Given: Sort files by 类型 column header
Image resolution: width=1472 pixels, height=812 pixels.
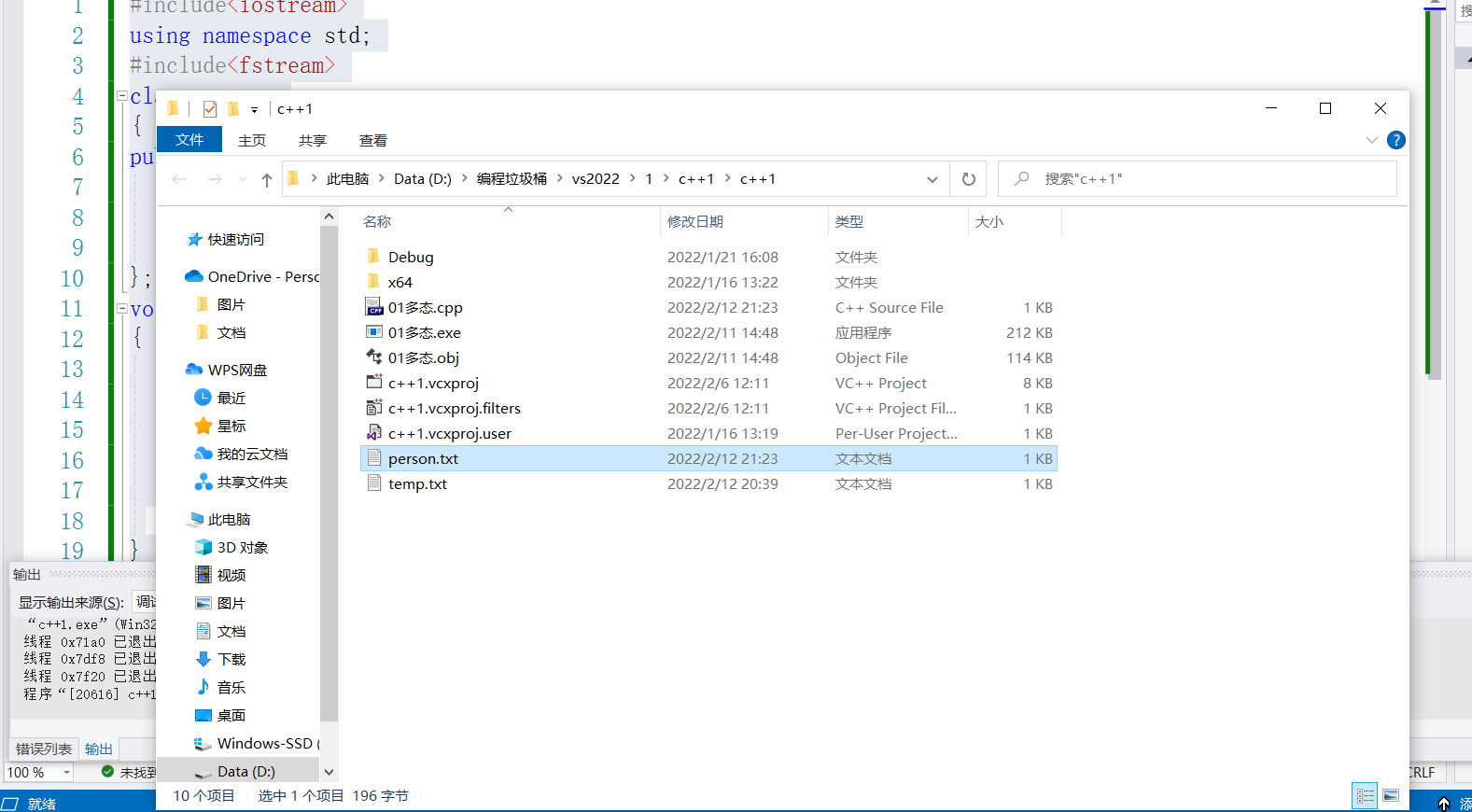Looking at the screenshot, I should coord(898,221).
